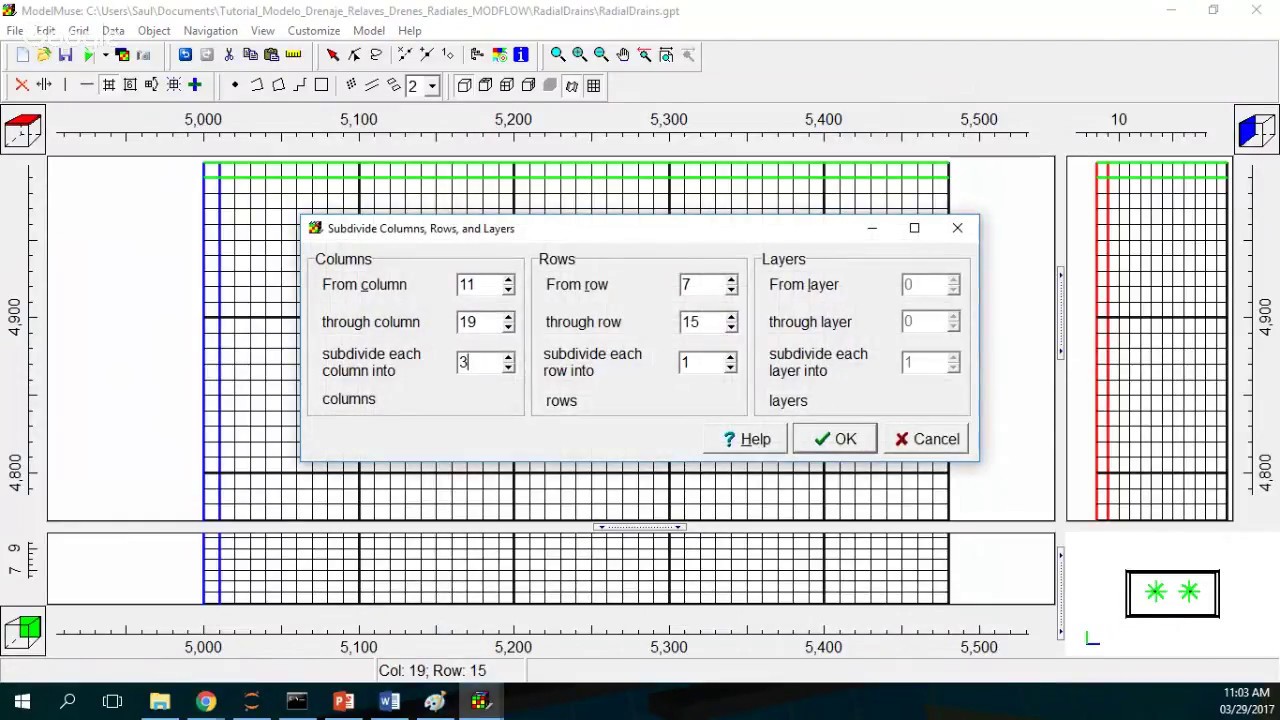Click the Help button in dialog
Viewport: 1280px width, 720px height.
745,439
